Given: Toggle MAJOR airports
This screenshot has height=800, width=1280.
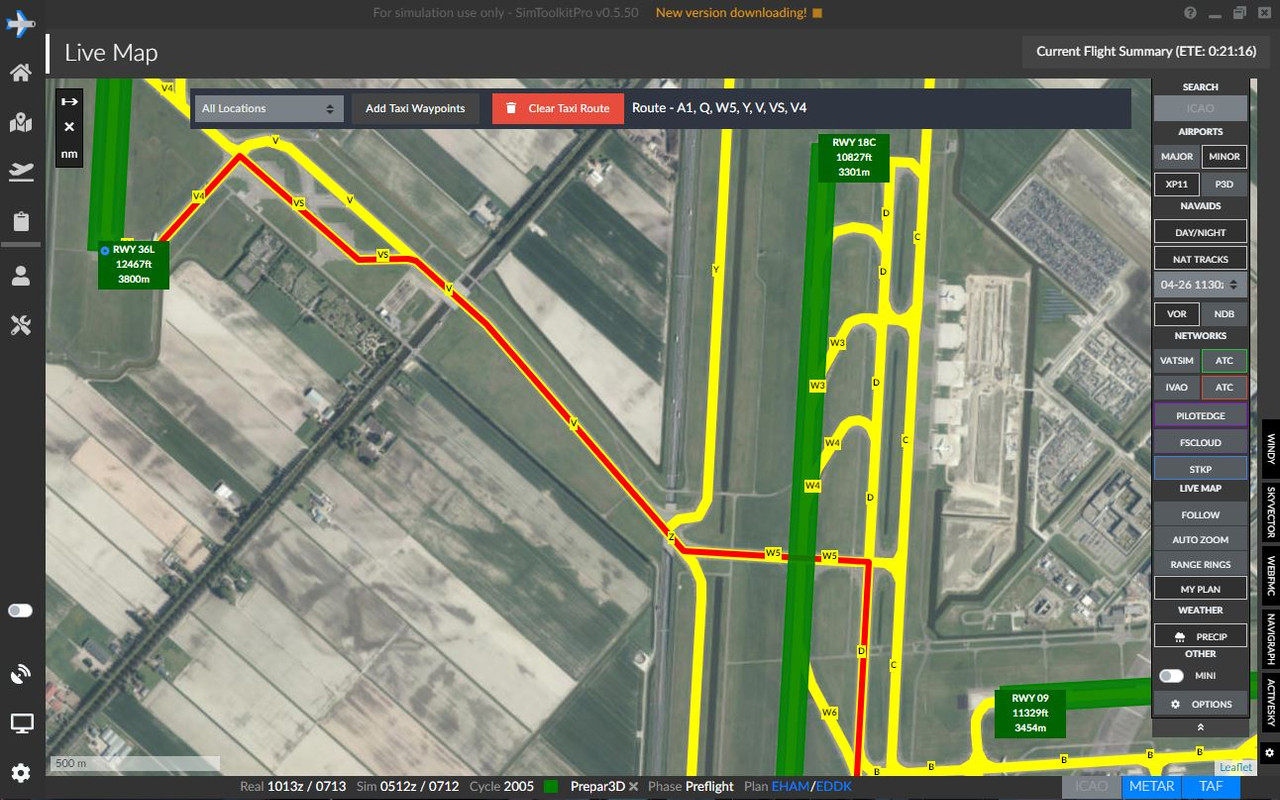Looking at the screenshot, I should [x=1177, y=157].
